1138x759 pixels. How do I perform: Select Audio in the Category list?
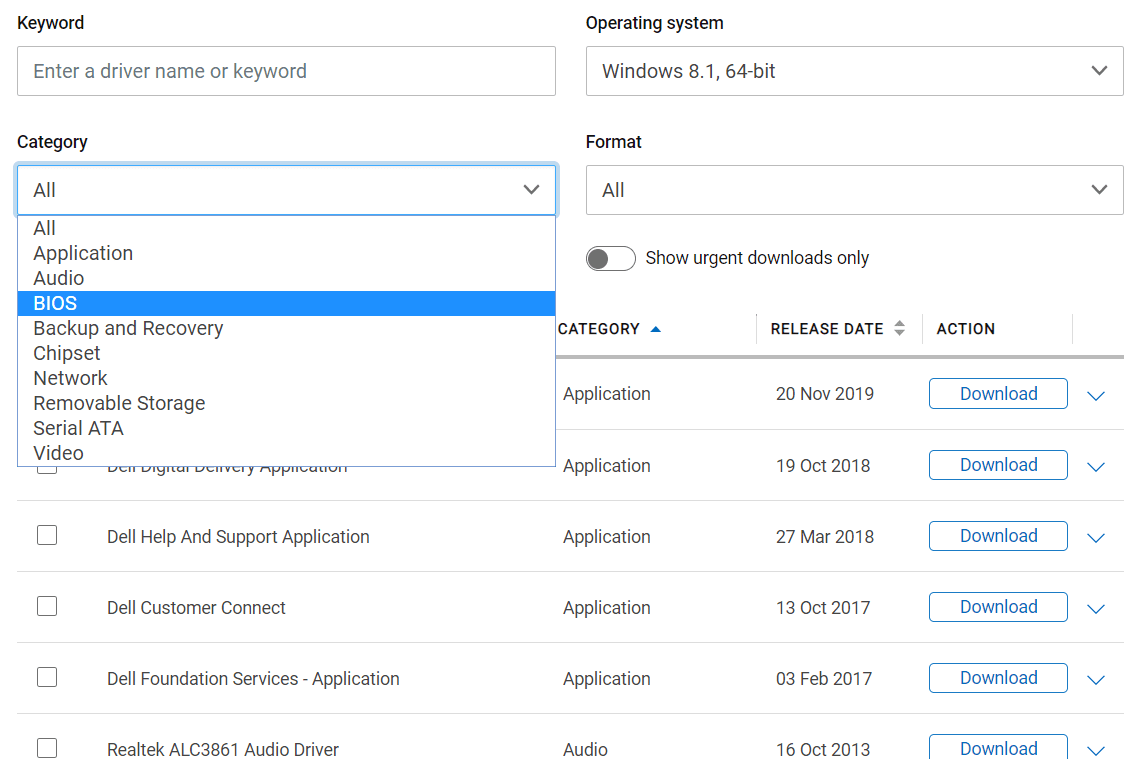(286, 279)
